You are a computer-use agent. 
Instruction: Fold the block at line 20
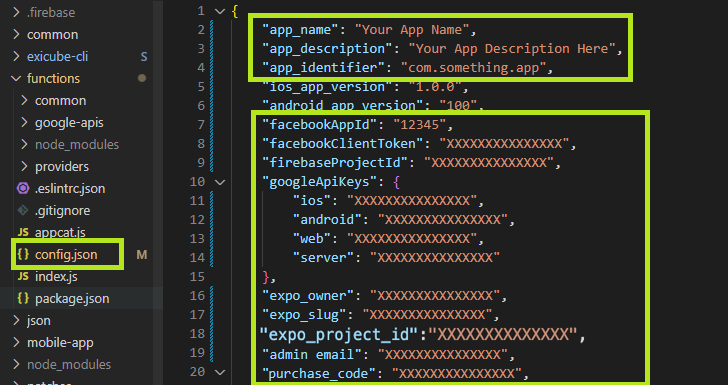tap(220, 372)
